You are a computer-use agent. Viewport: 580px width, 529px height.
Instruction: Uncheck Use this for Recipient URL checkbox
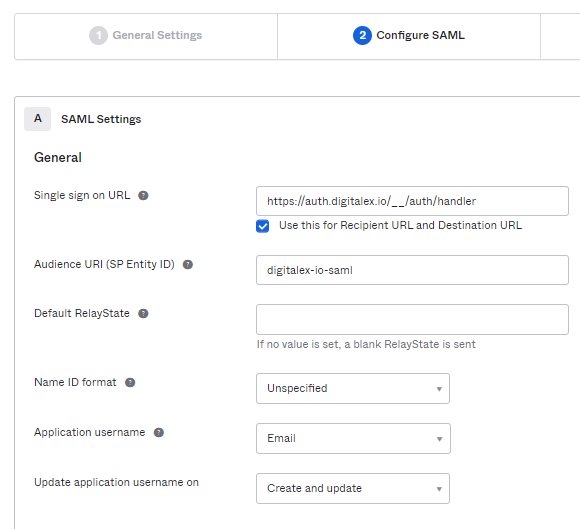[263, 226]
